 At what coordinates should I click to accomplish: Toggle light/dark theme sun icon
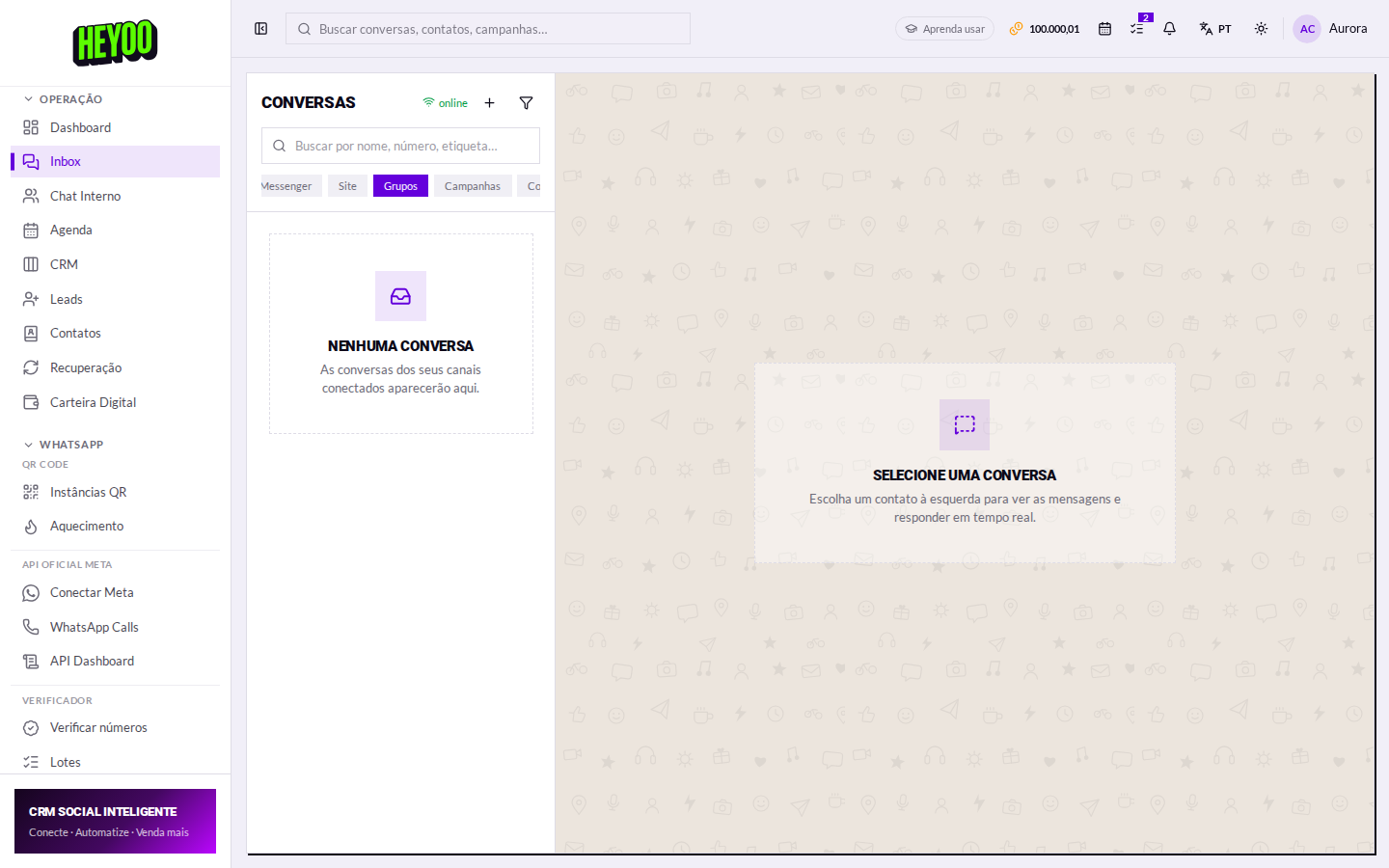click(1261, 29)
